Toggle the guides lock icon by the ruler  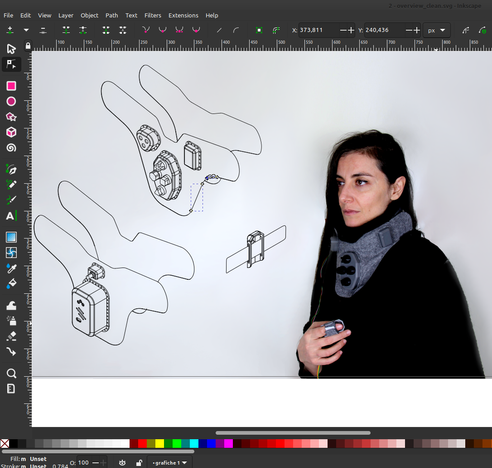28,46
